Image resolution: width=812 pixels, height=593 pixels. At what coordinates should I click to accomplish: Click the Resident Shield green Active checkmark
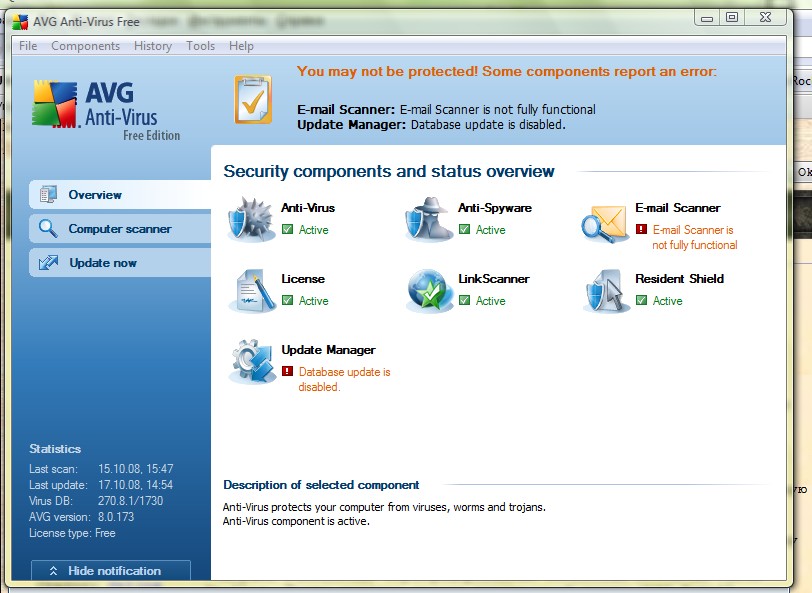pos(641,300)
